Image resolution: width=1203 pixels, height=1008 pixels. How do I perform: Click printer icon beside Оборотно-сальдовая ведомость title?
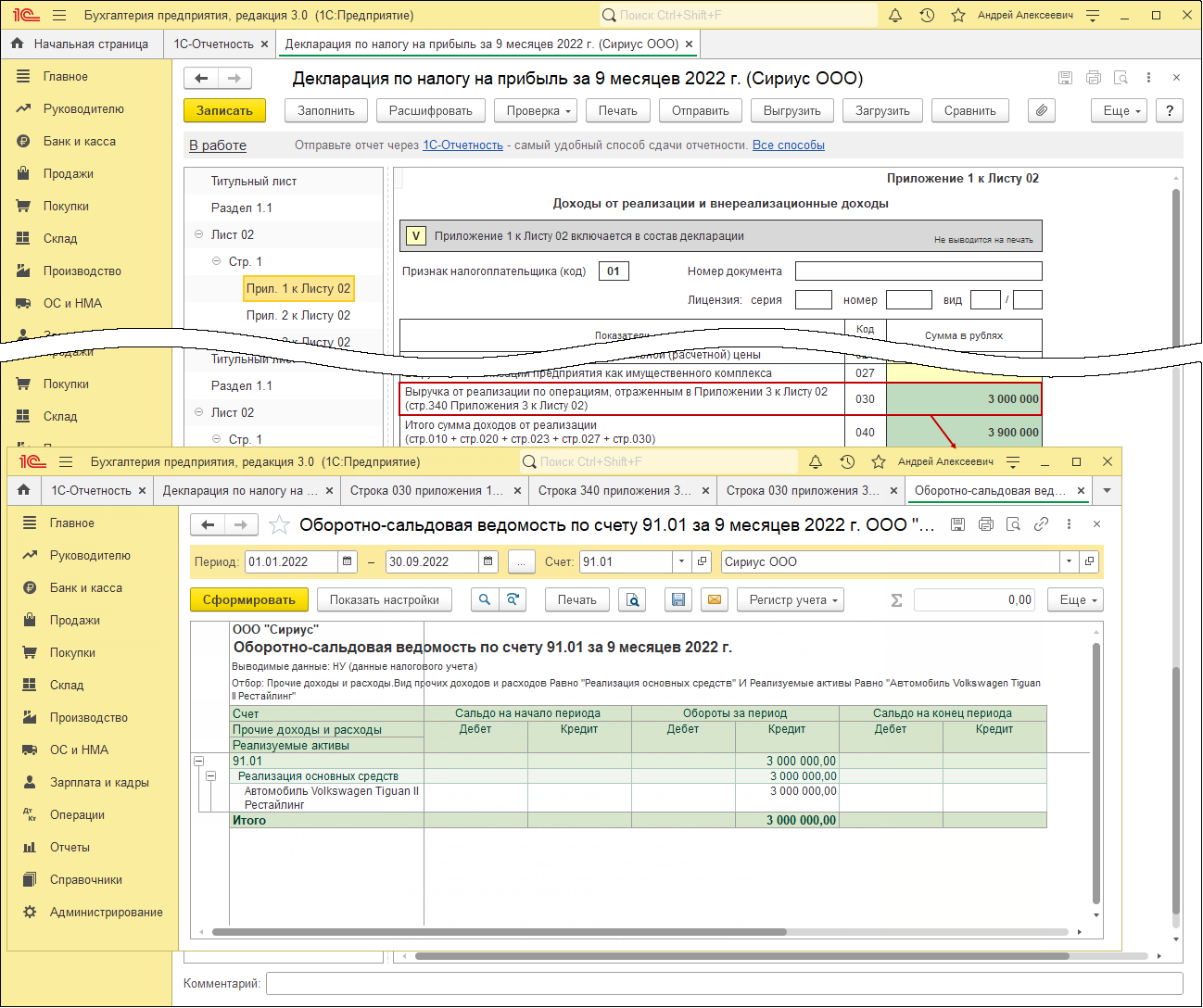(x=986, y=524)
